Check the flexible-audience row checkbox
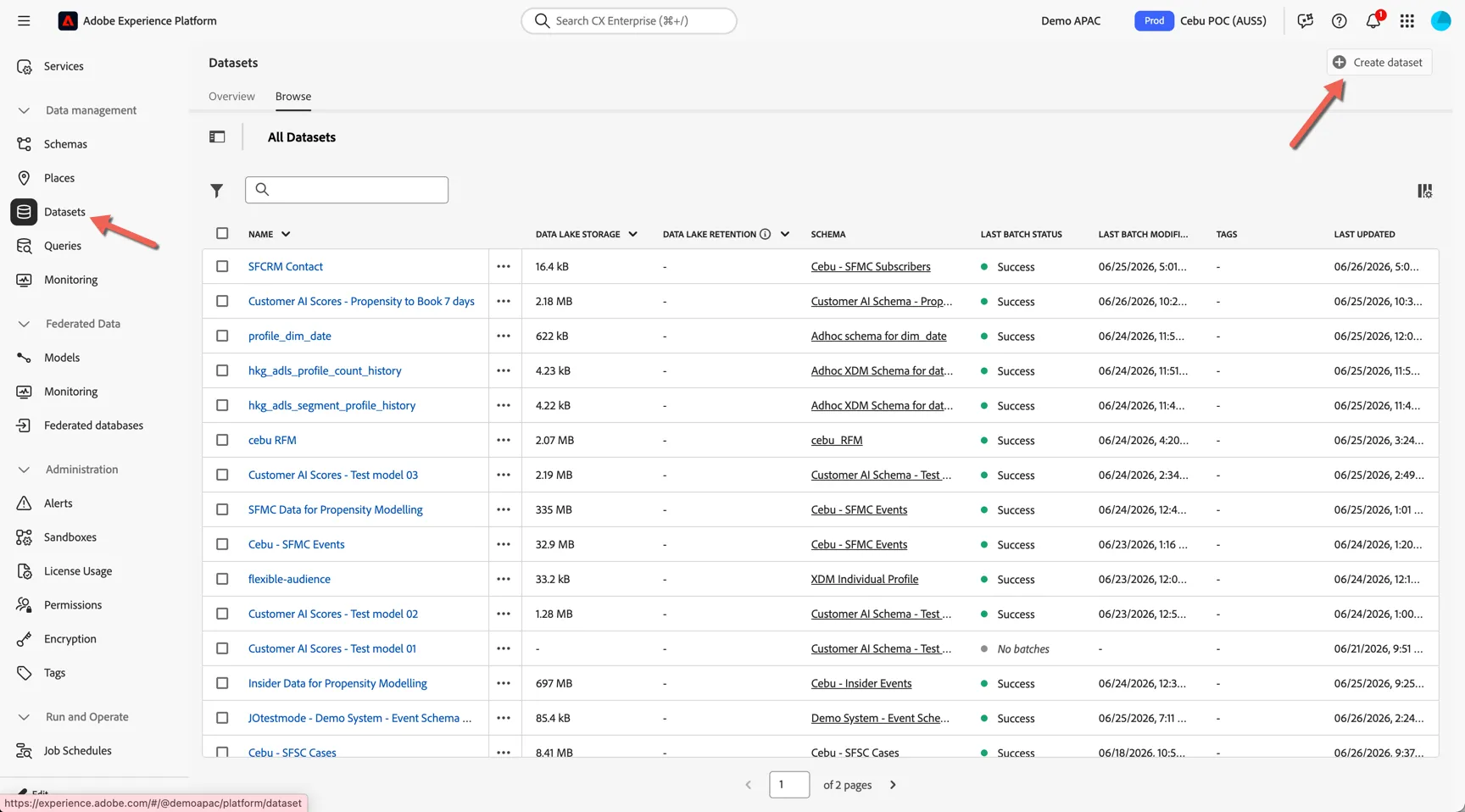This screenshot has height=812, width=1465. tap(222, 579)
